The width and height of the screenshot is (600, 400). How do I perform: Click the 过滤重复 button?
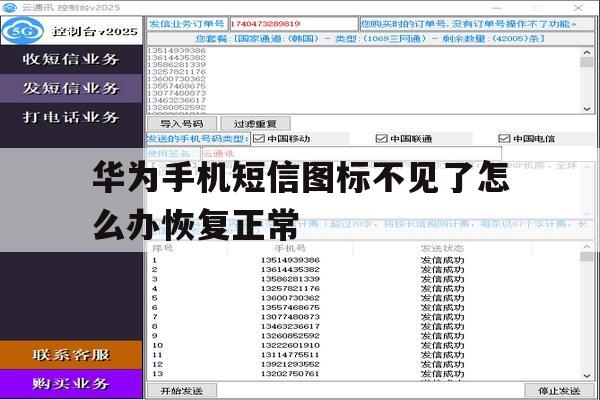pyautogui.click(x=255, y=124)
